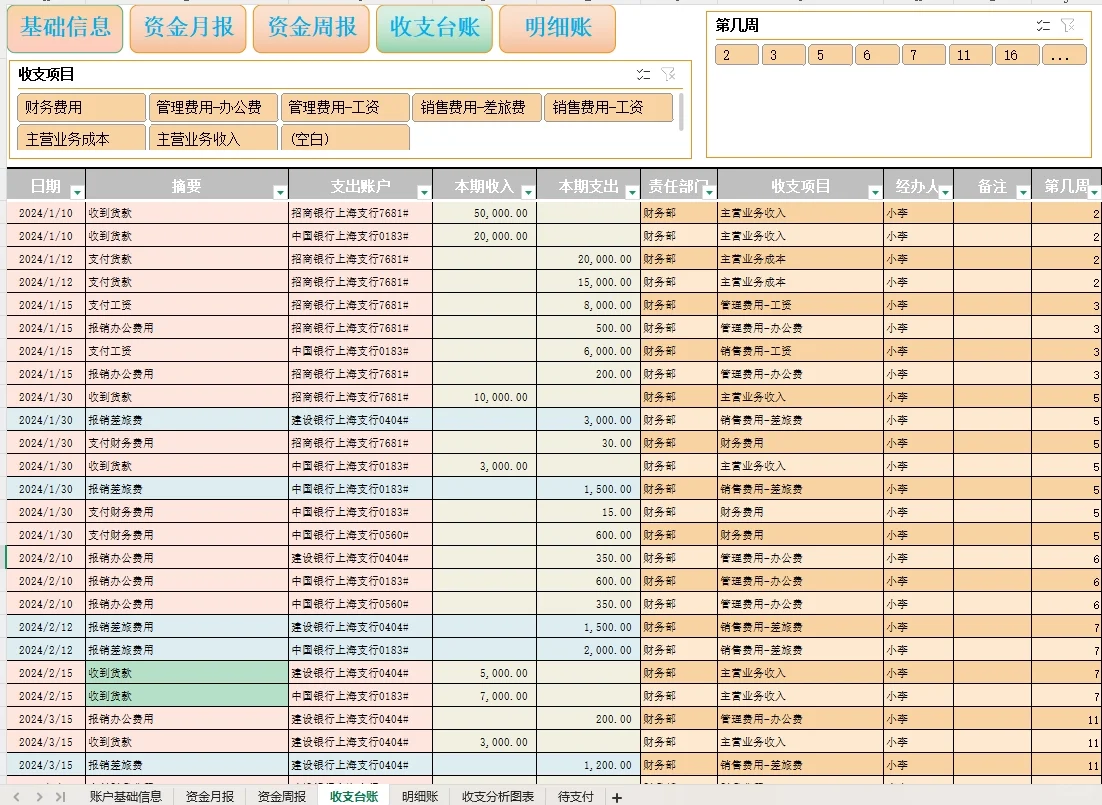Toggle multi-select in the 收支项目 slicer
This screenshot has height=805, width=1102.
click(x=643, y=75)
